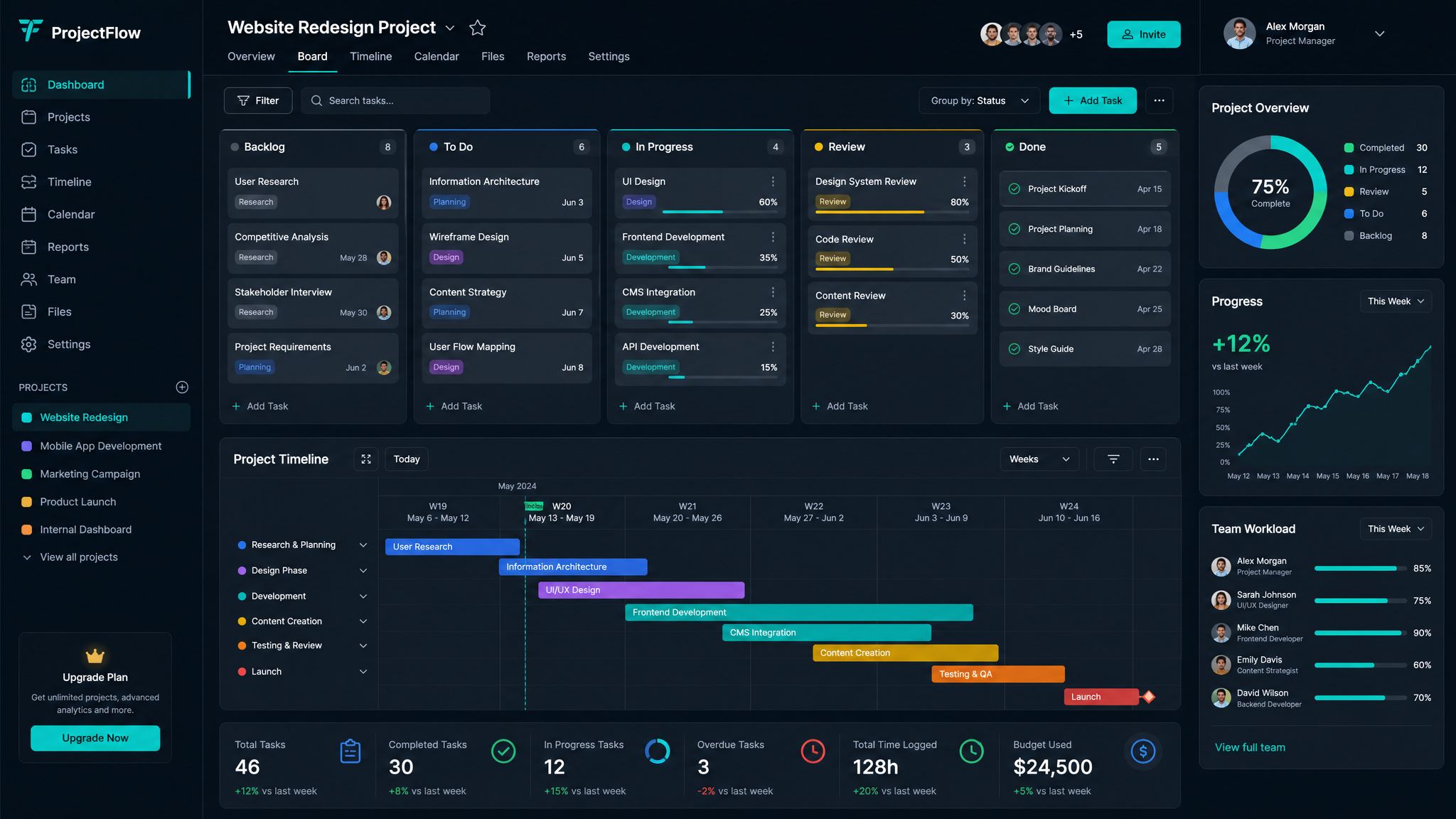Open the Alex Morgan account dropdown
The height and width of the screenshot is (819, 1456).
coord(1379,33)
